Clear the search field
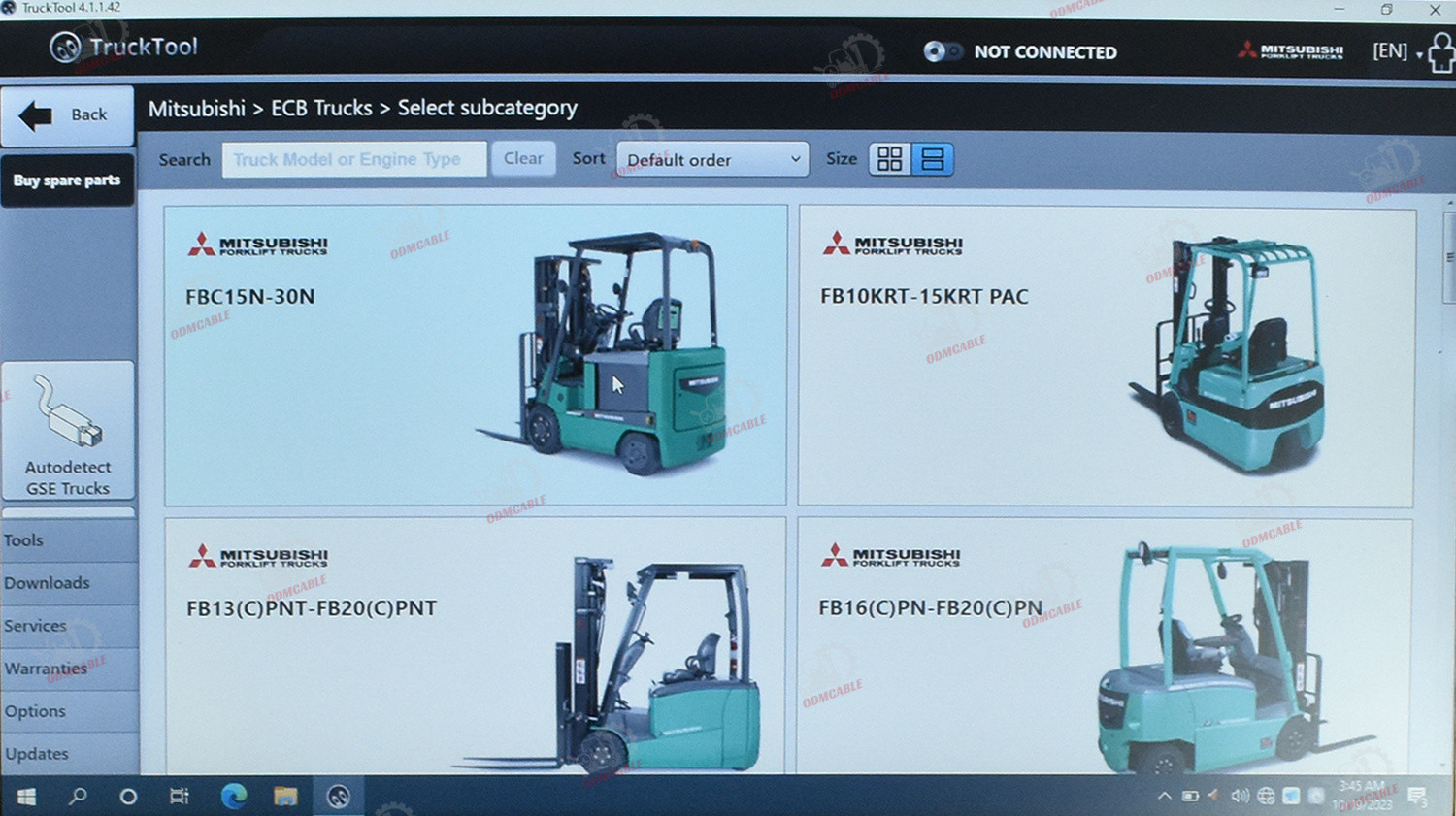Viewport: 1456px width, 816px height. pyautogui.click(x=523, y=158)
